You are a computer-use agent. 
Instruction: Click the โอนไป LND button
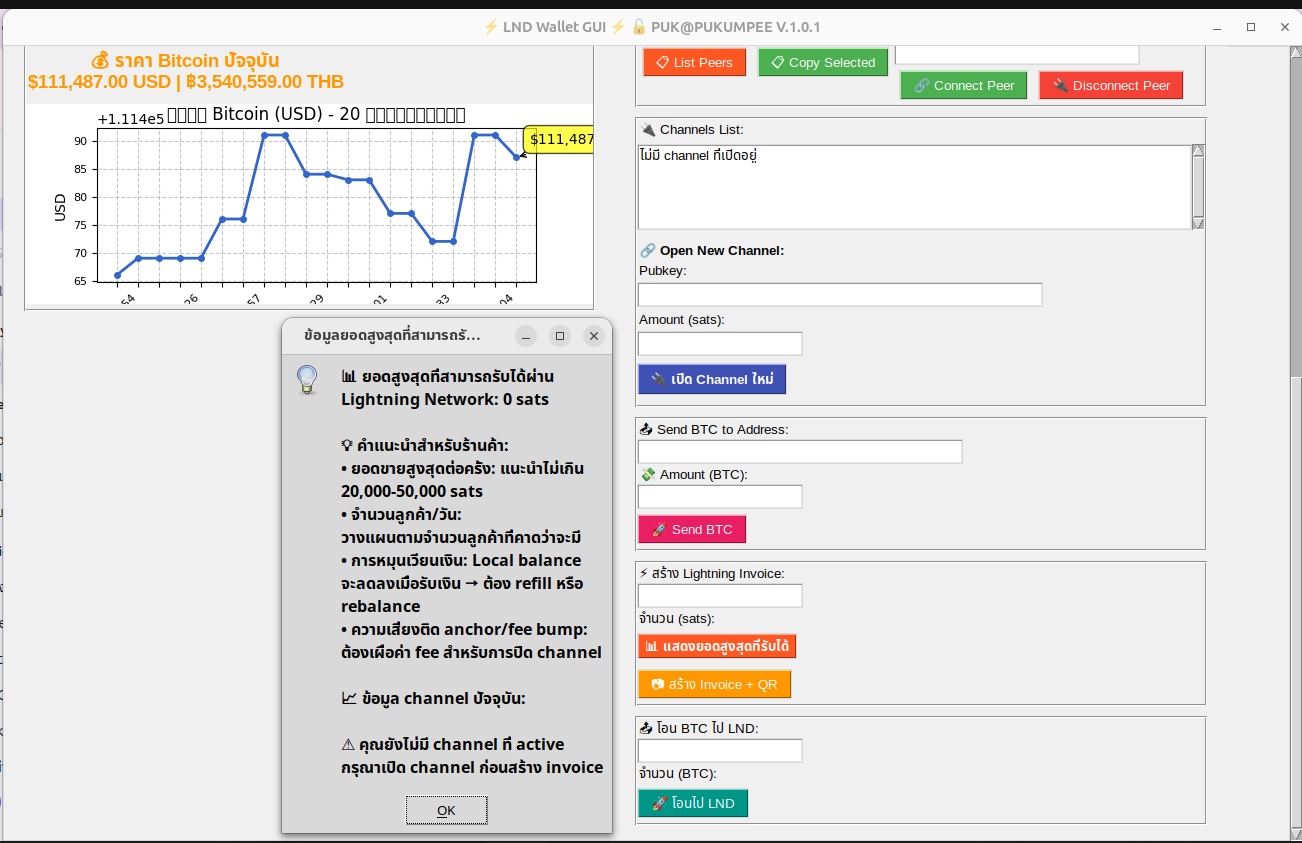coord(693,803)
